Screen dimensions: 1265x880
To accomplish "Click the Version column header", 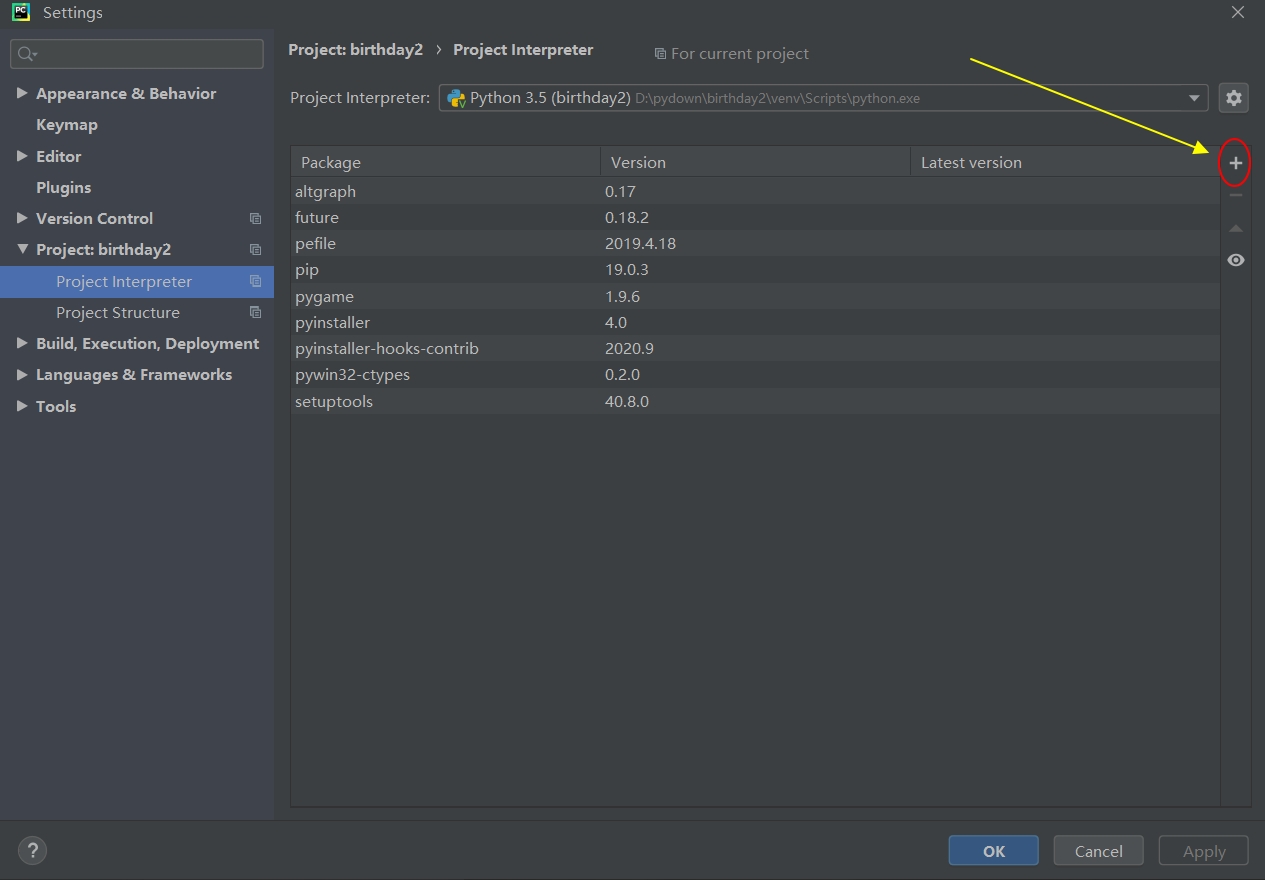I will (x=755, y=162).
